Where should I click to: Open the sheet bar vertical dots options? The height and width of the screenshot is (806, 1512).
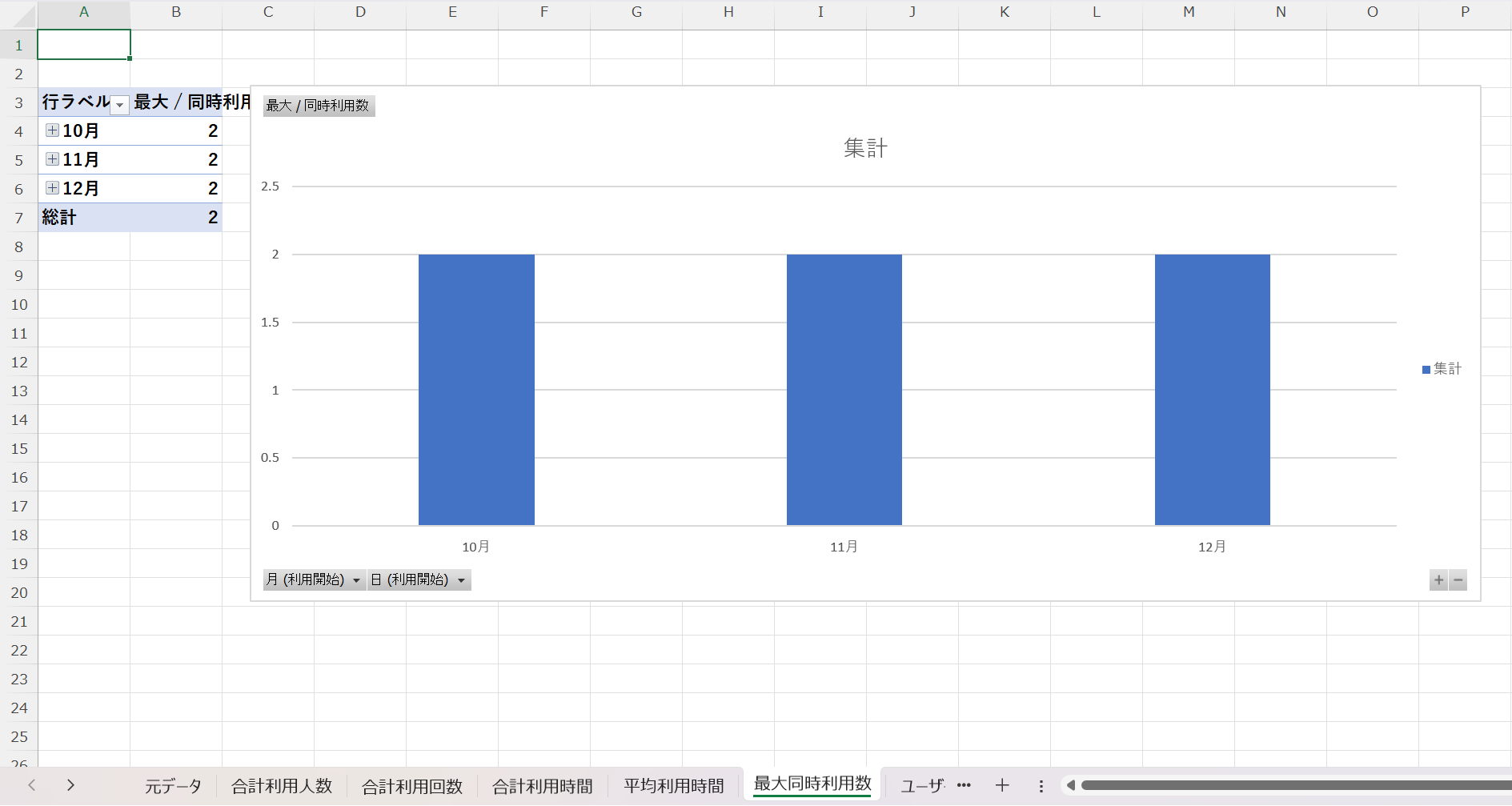pyautogui.click(x=1041, y=786)
